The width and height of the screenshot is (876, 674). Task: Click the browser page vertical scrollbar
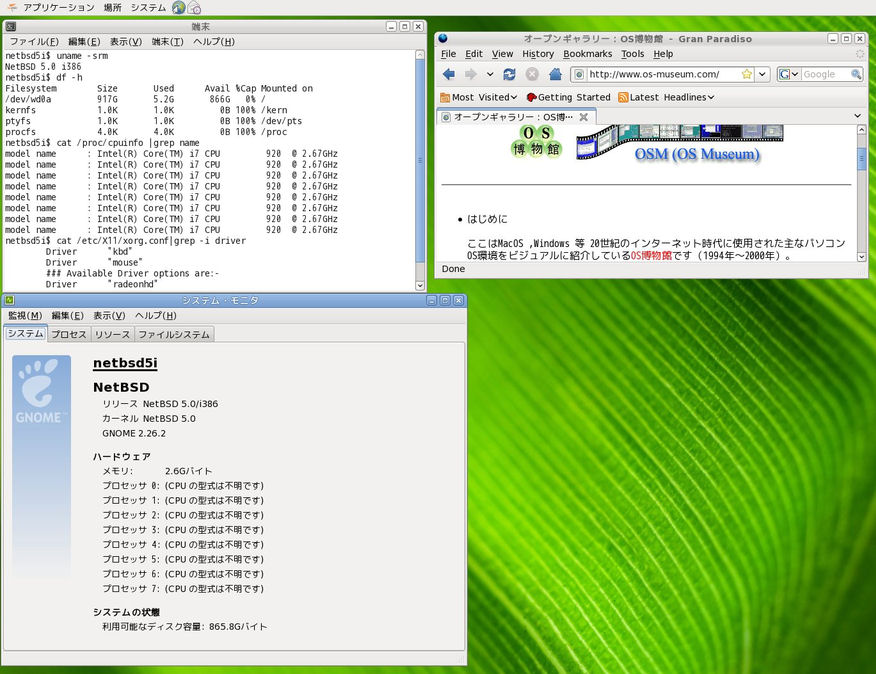point(861,193)
